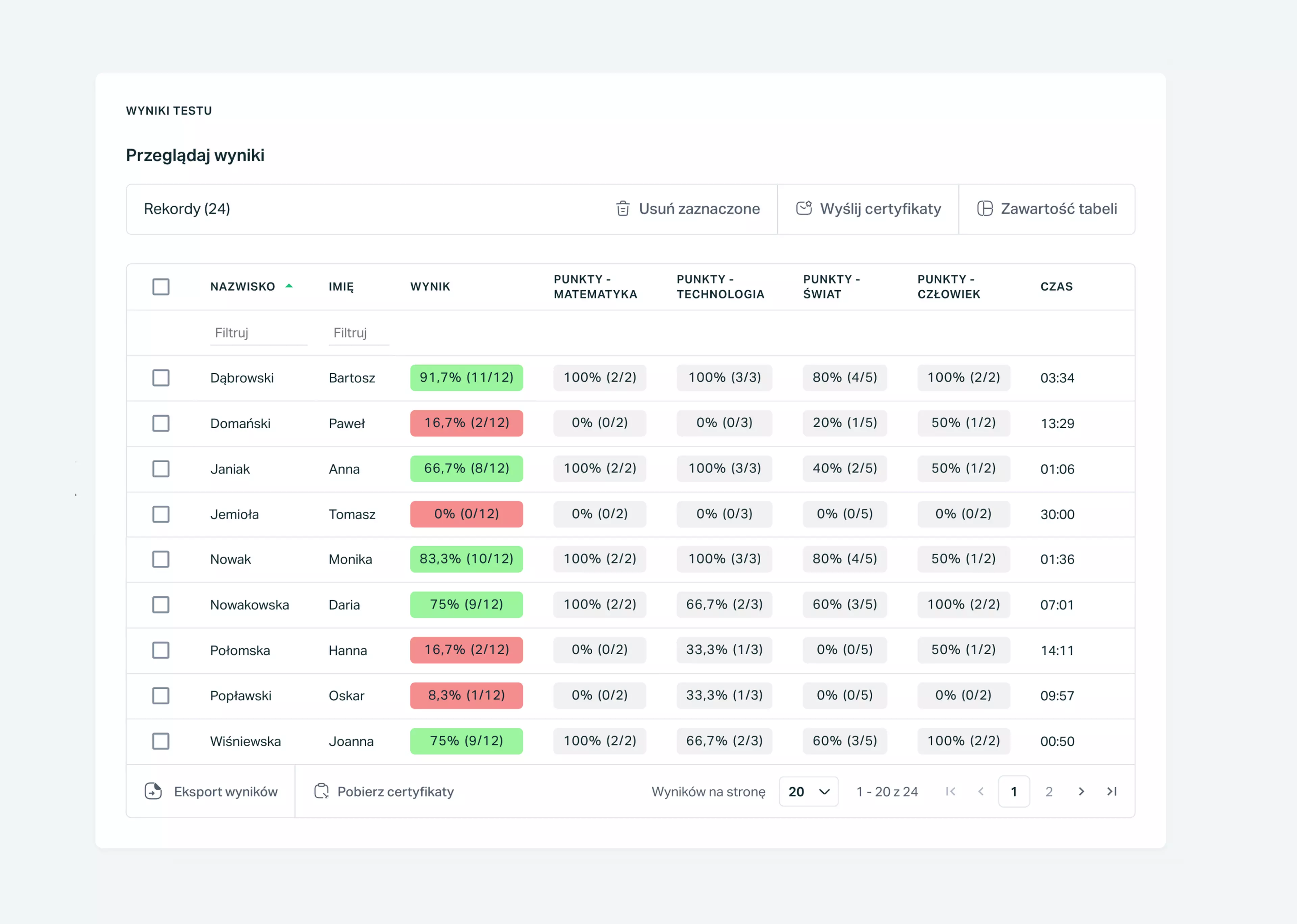
Task: Sort by Punkty - Świat column header
Action: [x=832, y=287]
